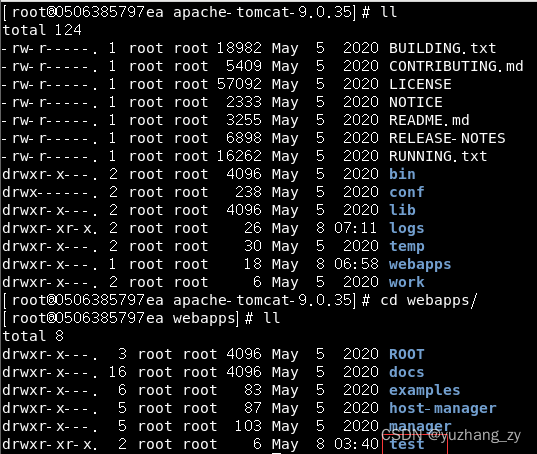Select file size 18982
The width and height of the screenshot is (537, 454).
coord(239,48)
